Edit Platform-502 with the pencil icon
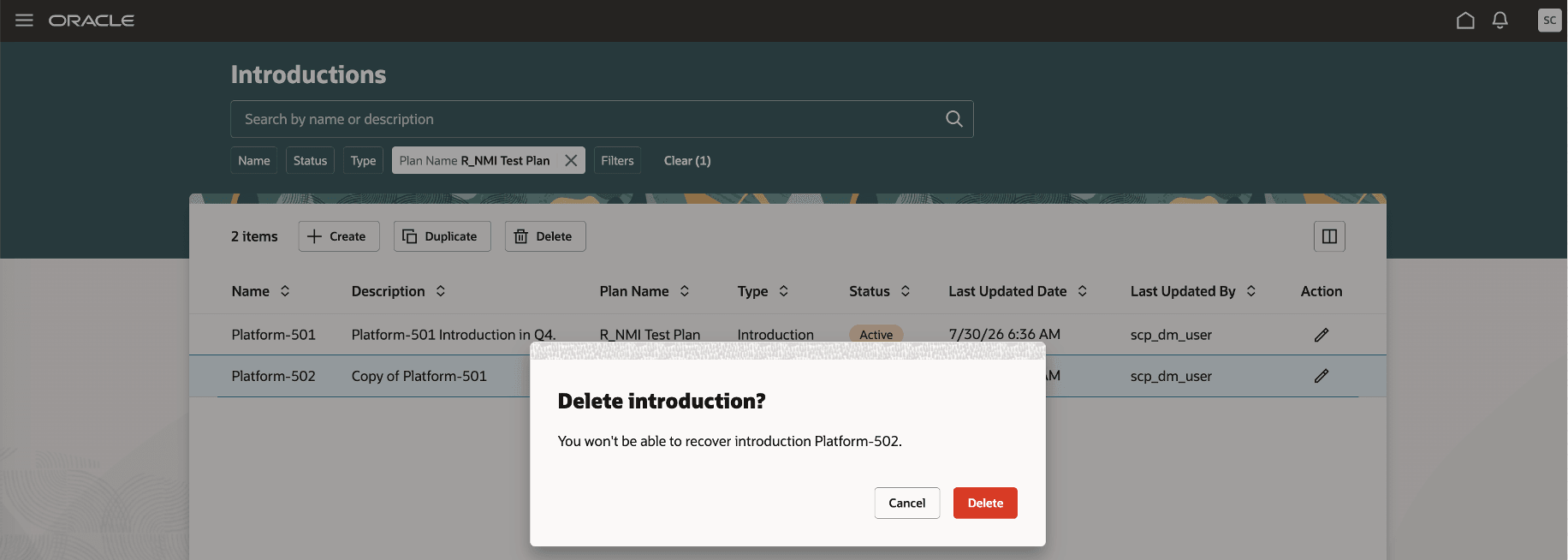Image resolution: width=1568 pixels, height=560 pixels. tap(1322, 376)
